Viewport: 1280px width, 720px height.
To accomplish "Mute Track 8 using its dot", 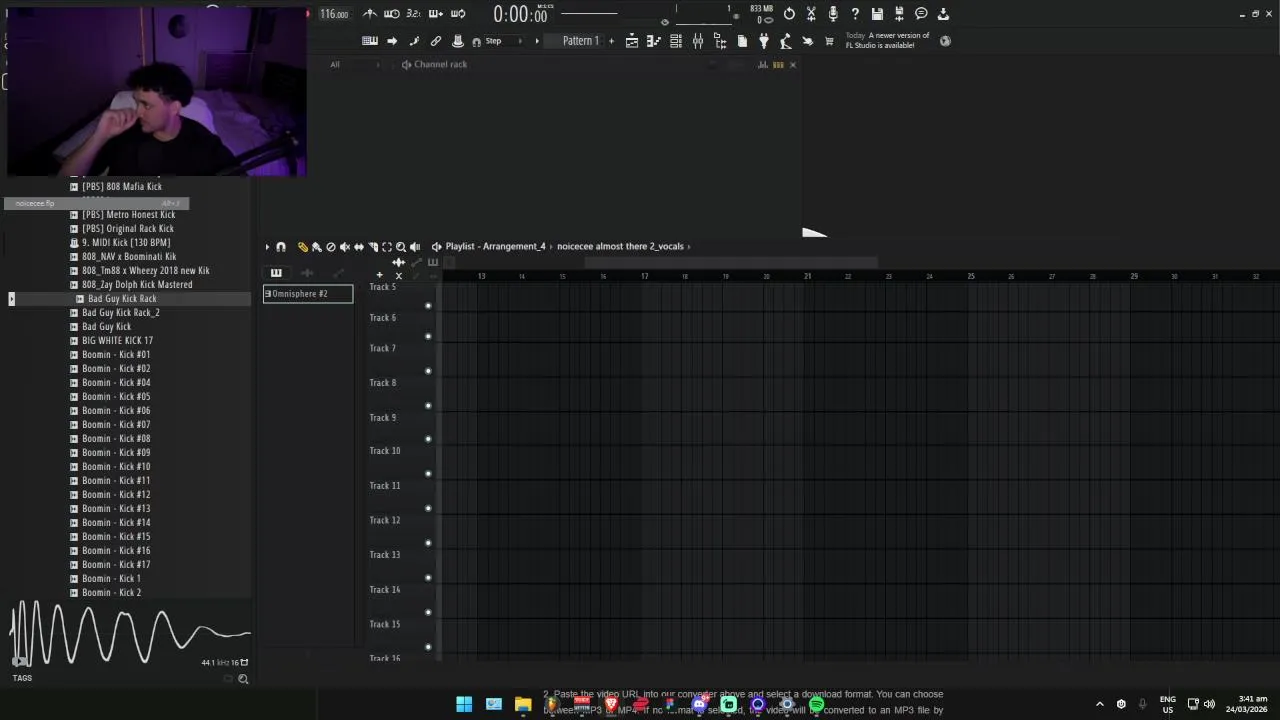I will click(428, 406).
